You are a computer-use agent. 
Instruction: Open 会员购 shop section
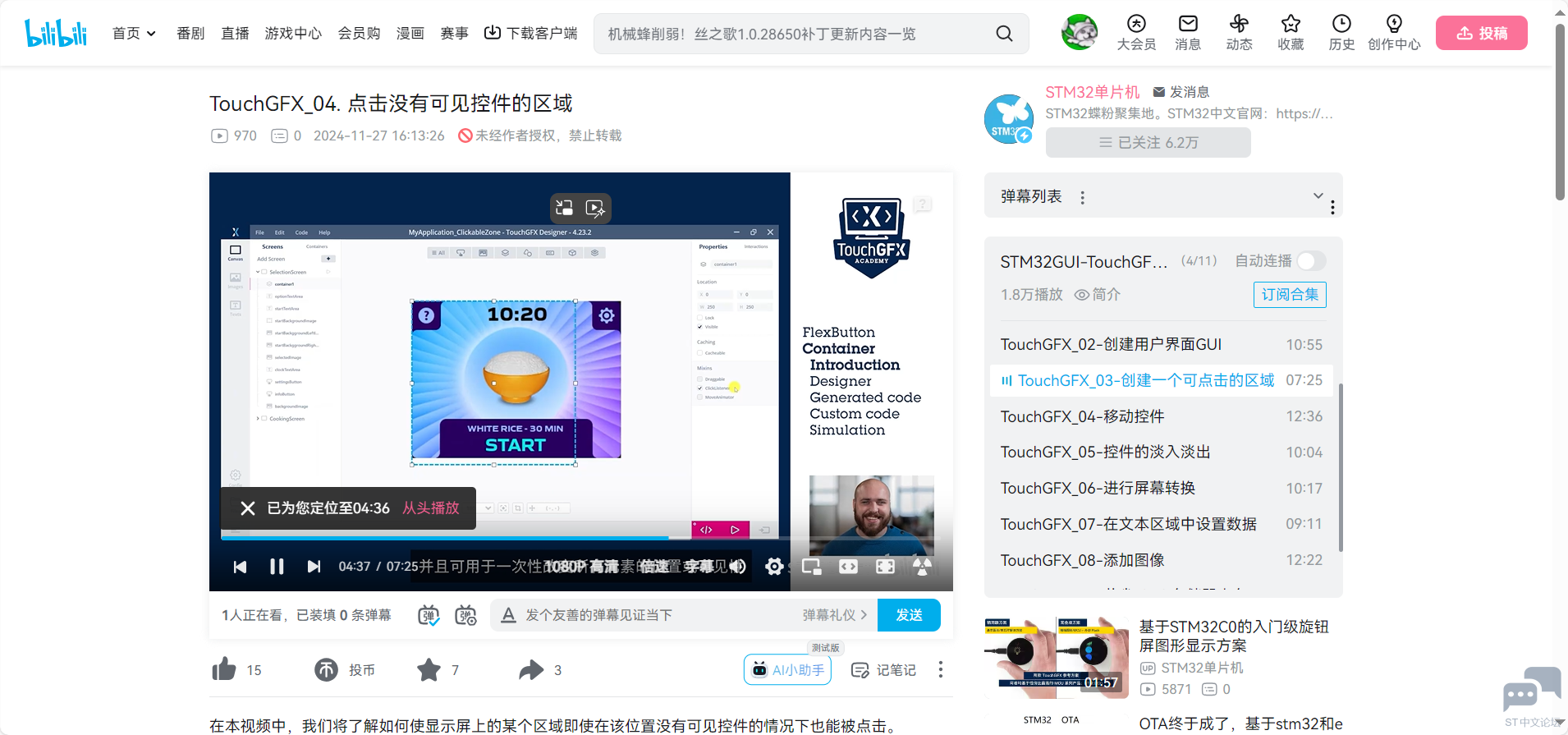(359, 34)
